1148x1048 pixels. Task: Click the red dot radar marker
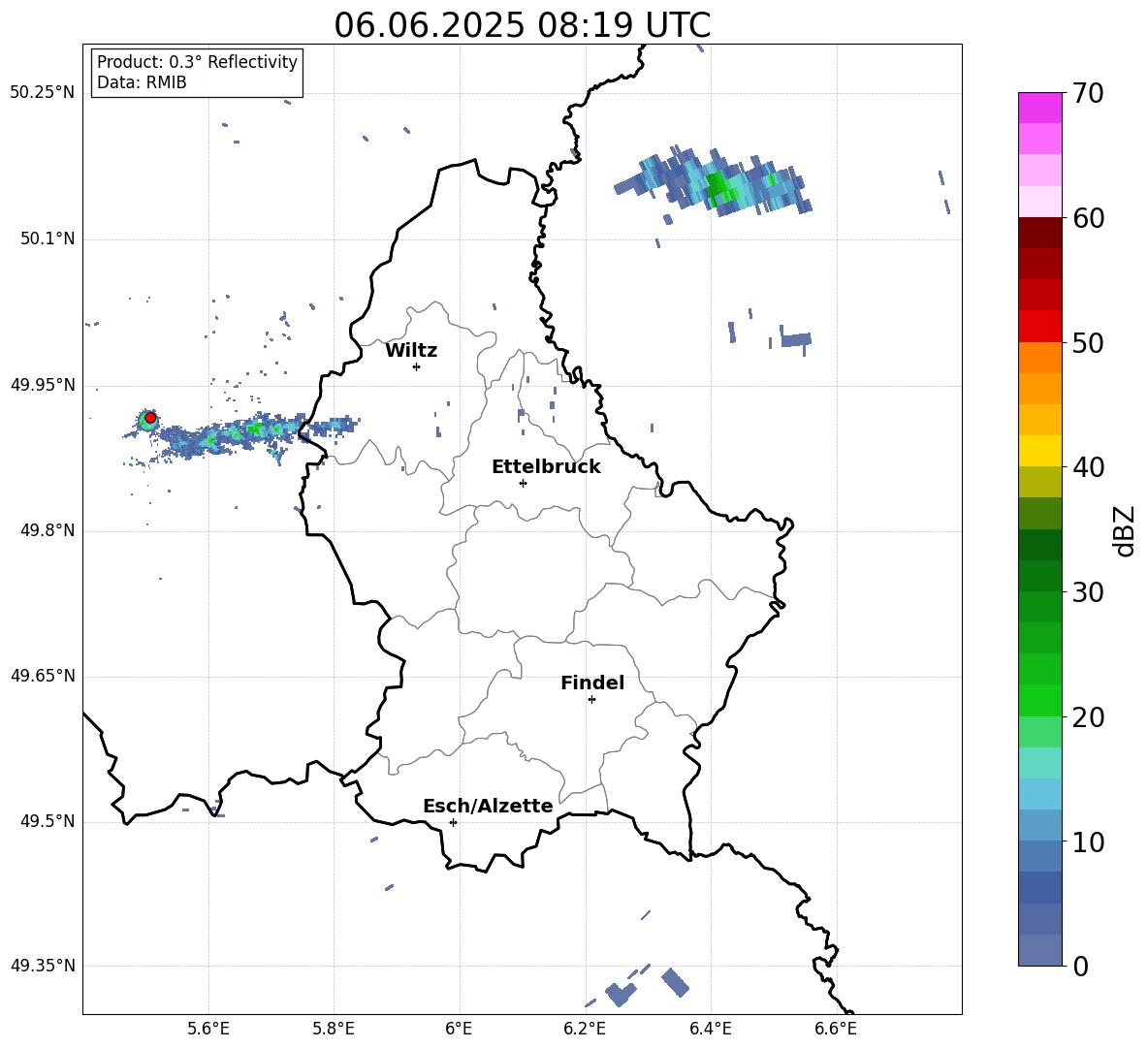150,418
